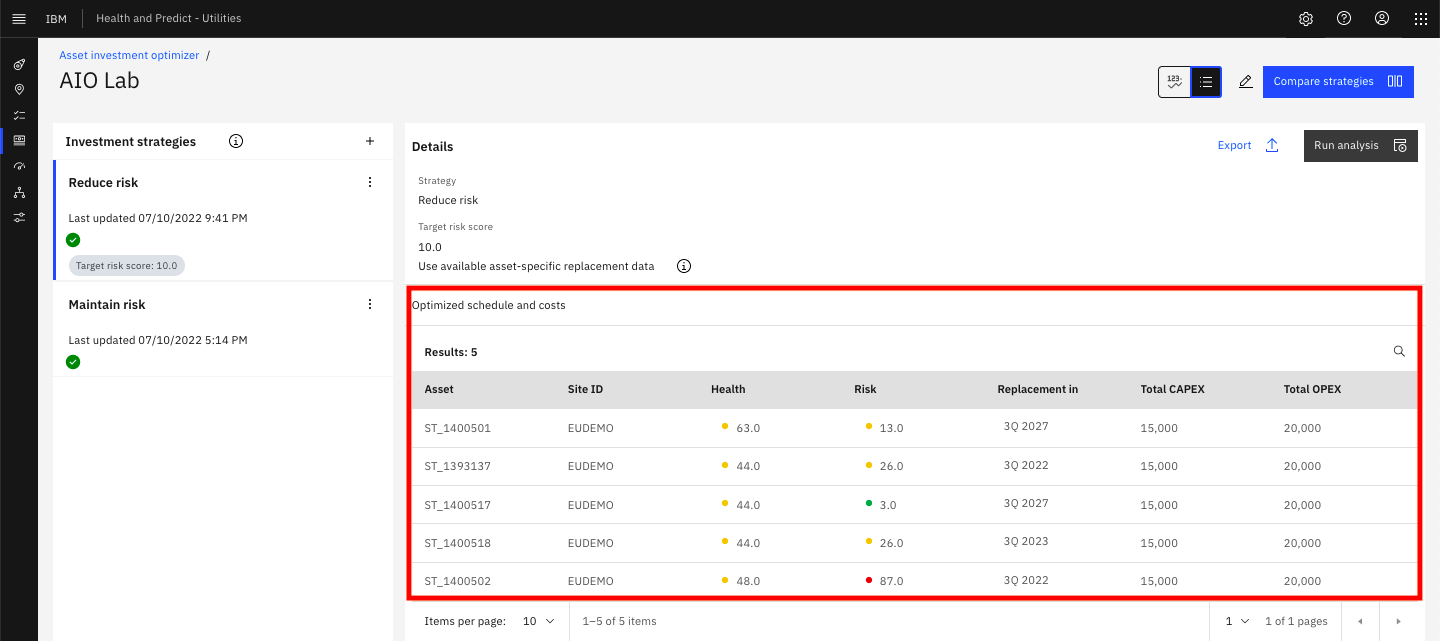This screenshot has width=1440, height=641.
Task: Click asset ST_1400502
Action: pos(457,581)
